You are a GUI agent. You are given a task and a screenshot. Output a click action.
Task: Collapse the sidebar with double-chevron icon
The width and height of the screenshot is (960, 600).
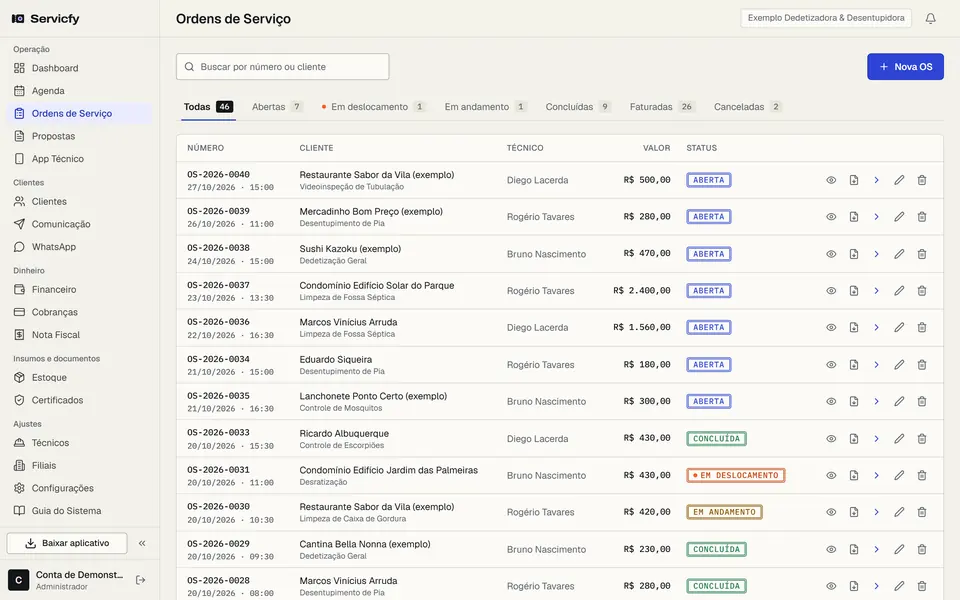click(142, 543)
